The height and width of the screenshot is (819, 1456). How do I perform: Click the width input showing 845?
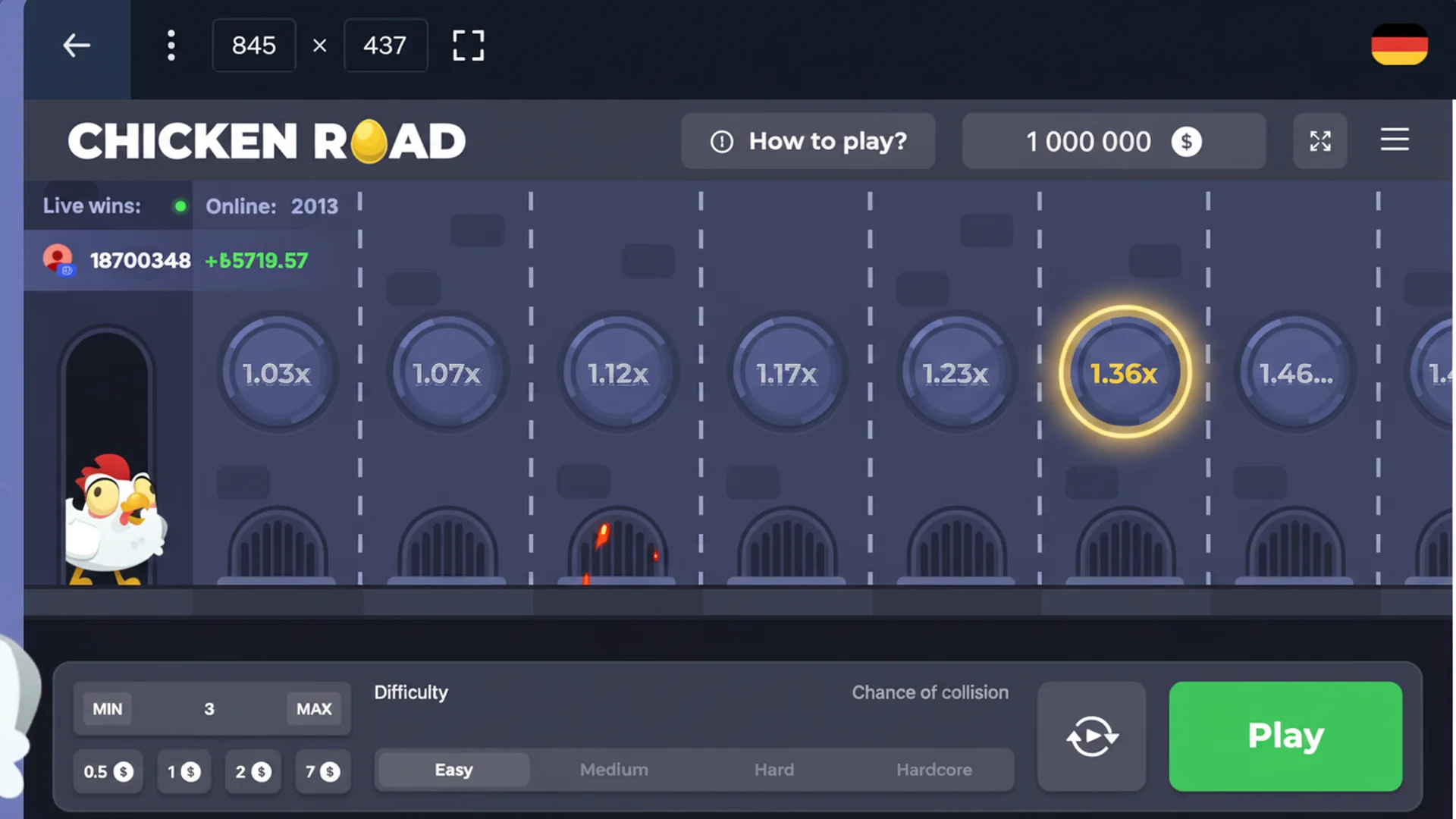tap(254, 45)
